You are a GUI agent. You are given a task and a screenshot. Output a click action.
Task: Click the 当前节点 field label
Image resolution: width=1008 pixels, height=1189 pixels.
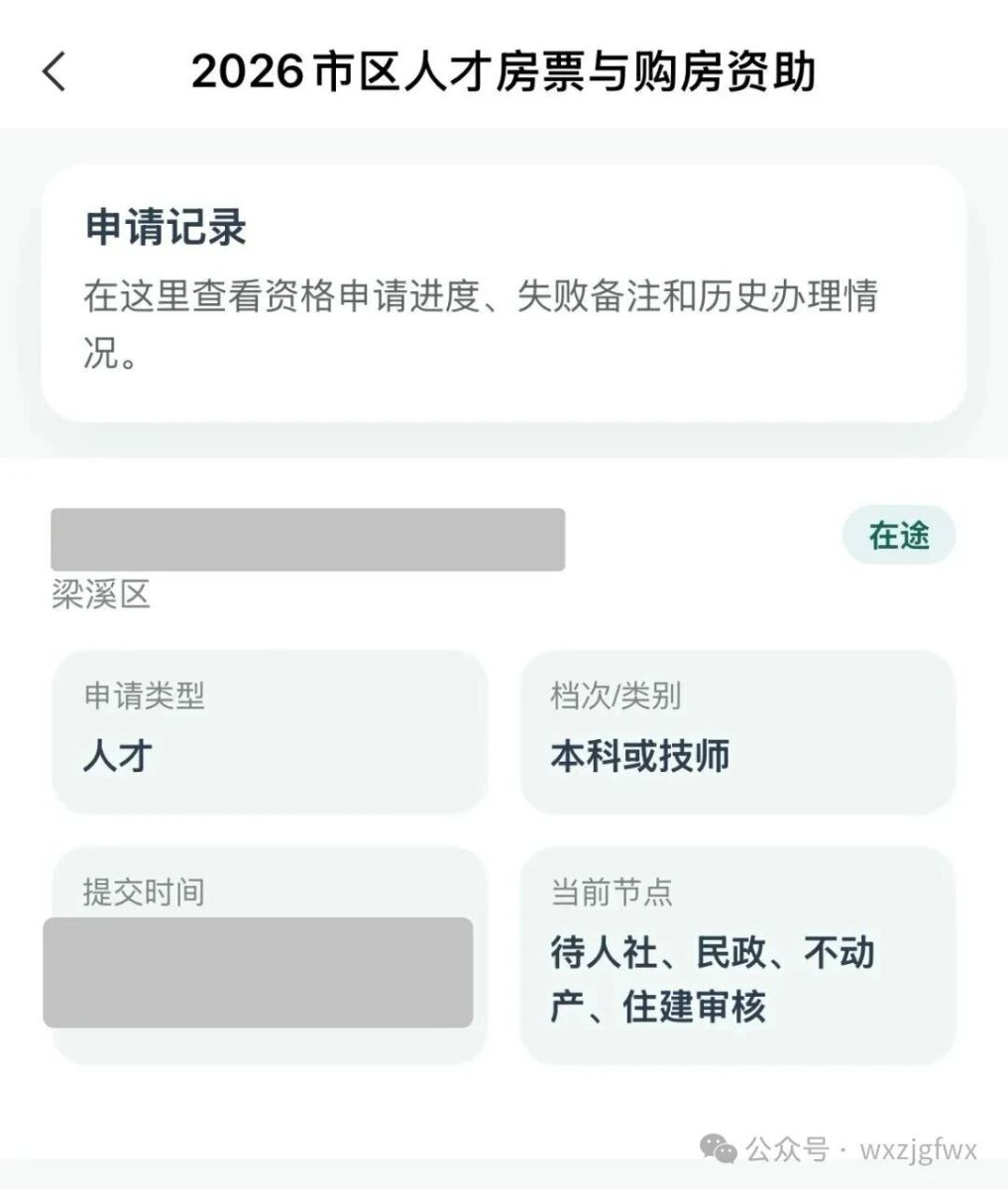tap(612, 892)
